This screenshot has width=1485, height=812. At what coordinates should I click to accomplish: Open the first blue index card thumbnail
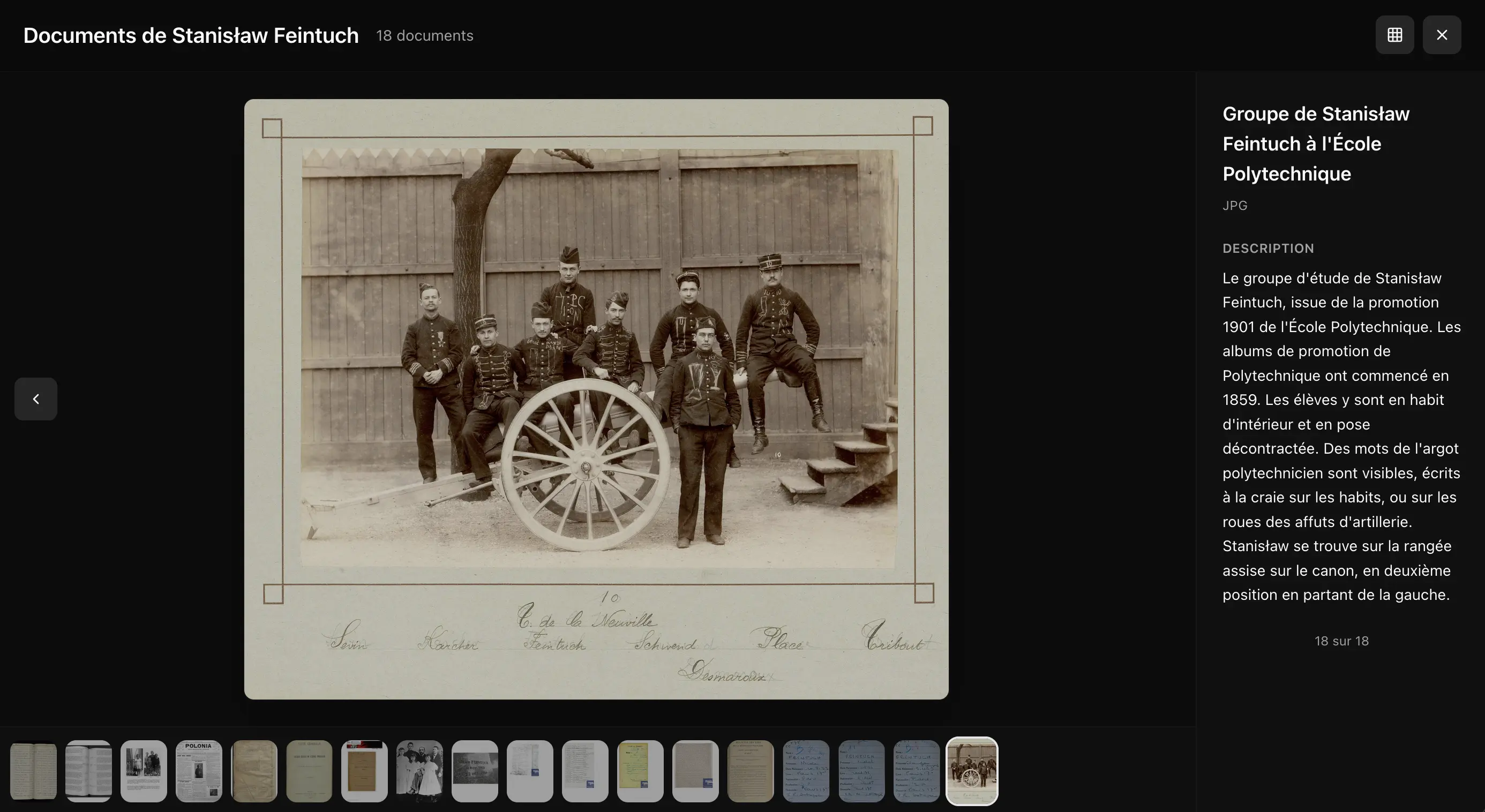pyautogui.click(x=806, y=771)
